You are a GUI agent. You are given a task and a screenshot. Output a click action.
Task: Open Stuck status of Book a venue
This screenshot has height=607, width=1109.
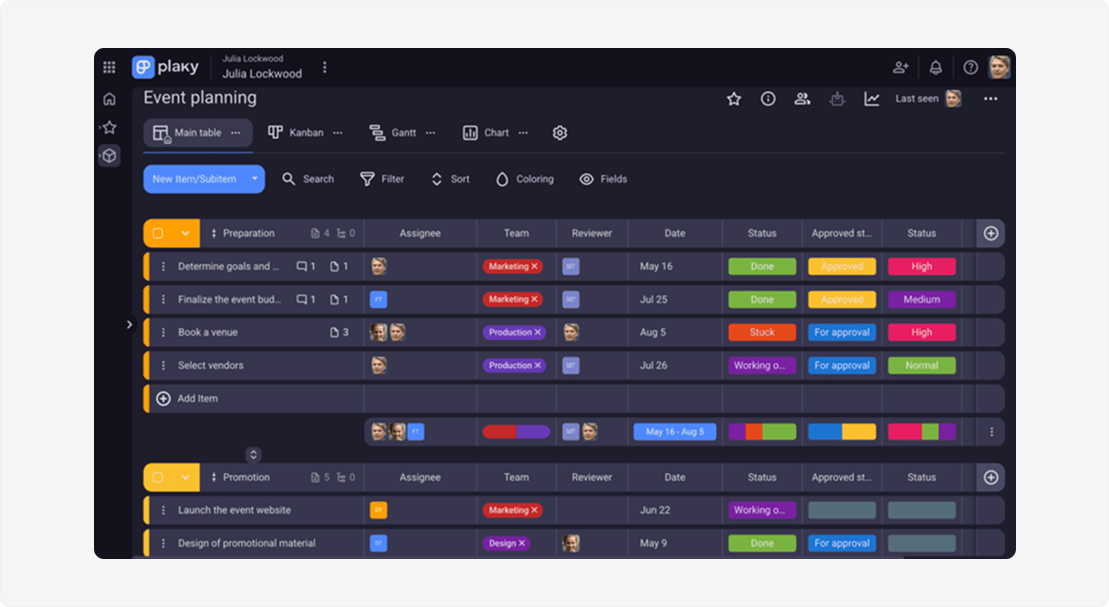pyautogui.click(x=762, y=333)
